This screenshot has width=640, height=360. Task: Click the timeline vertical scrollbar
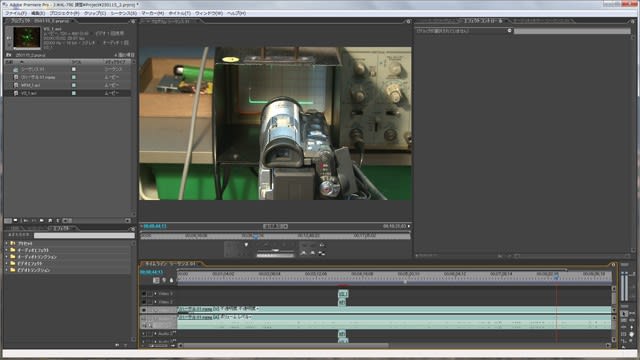(614, 298)
